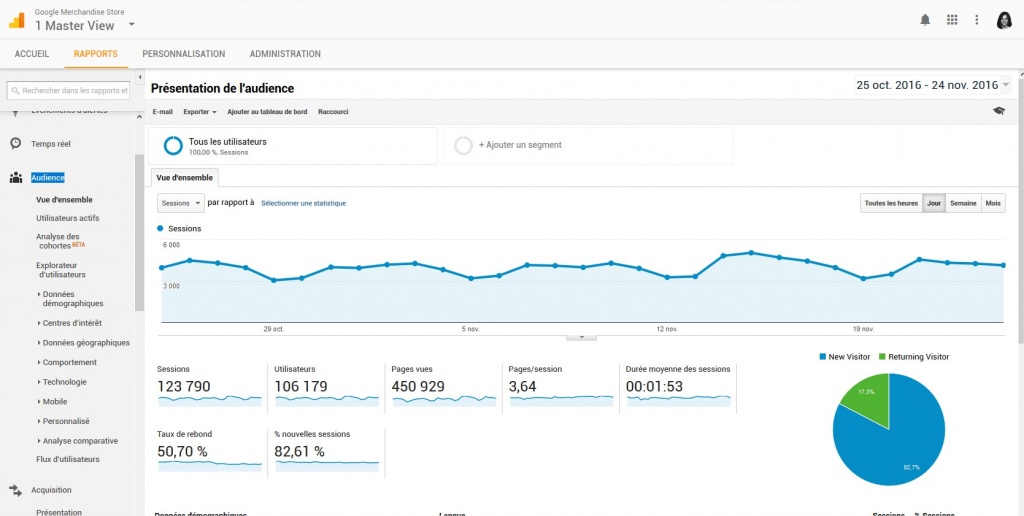Open the Sessions metric dropdown

pos(181,203)
